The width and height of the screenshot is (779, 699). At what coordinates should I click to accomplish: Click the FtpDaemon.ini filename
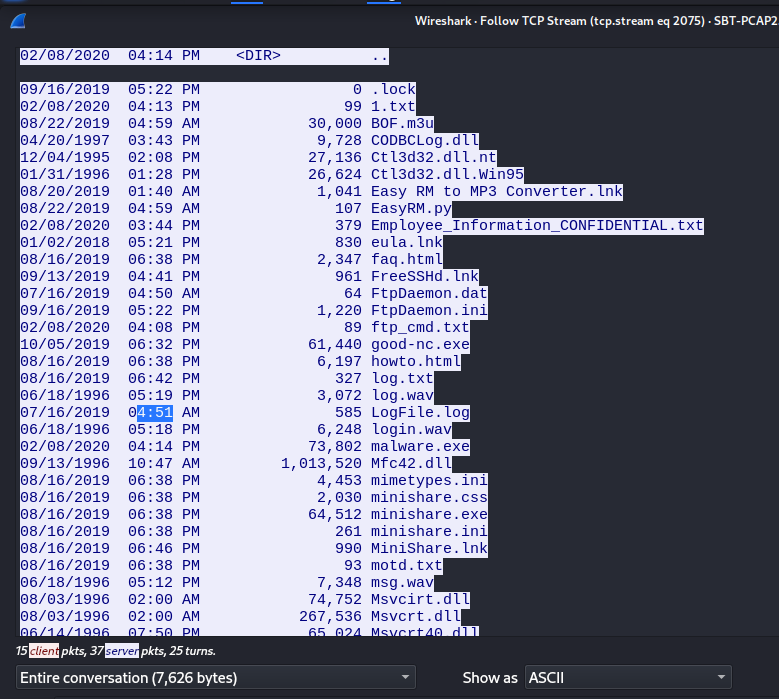429,311
